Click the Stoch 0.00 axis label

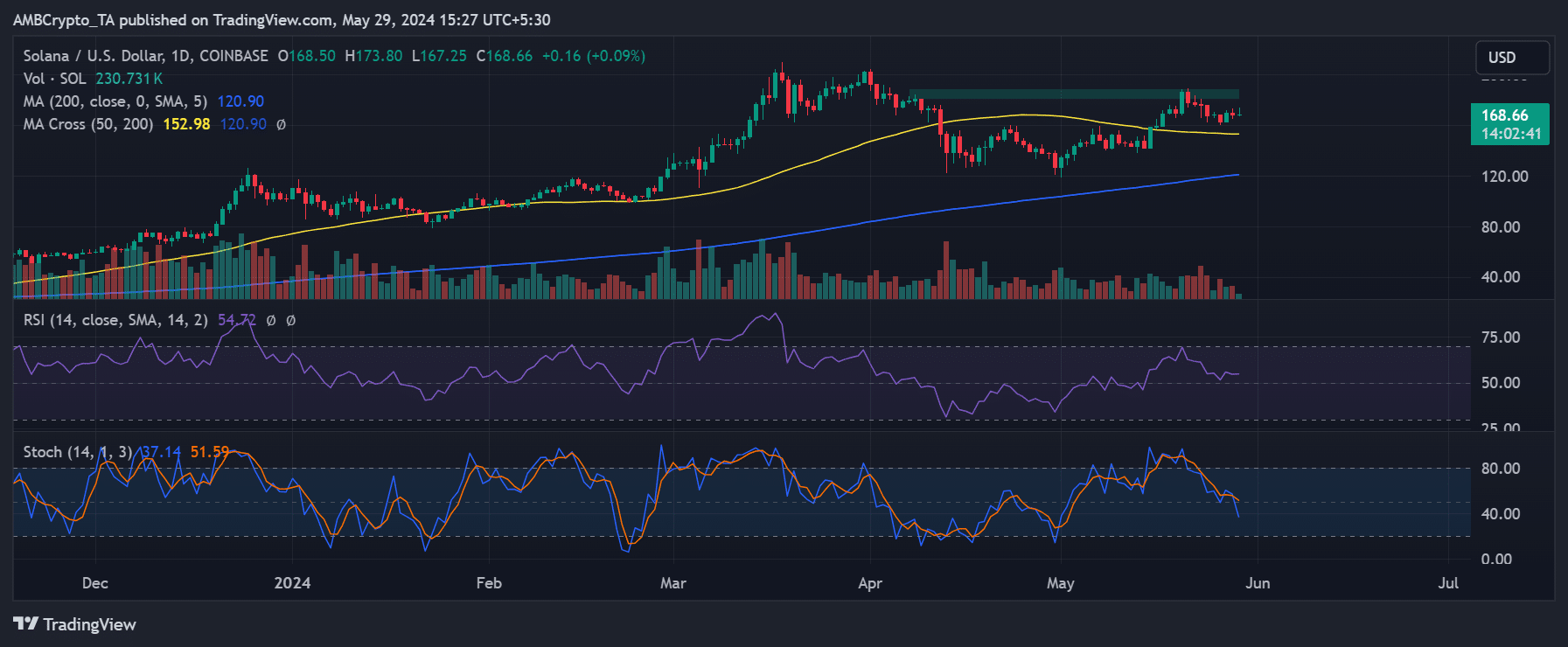pos(1496,560)
